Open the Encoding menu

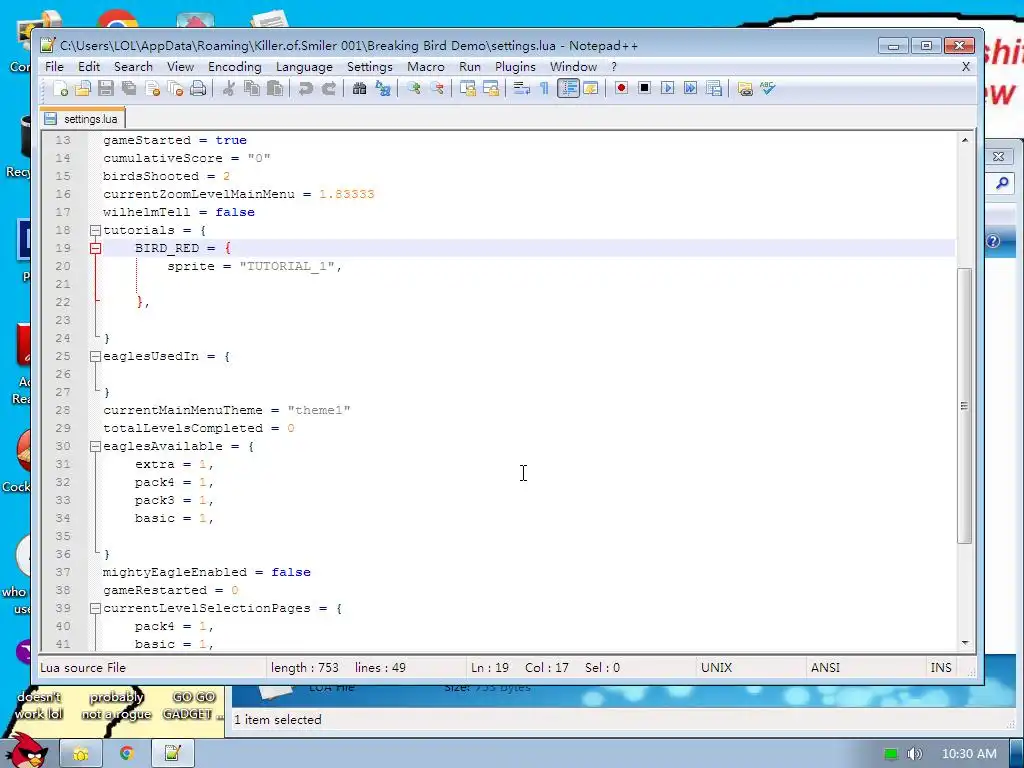[234, 67]
